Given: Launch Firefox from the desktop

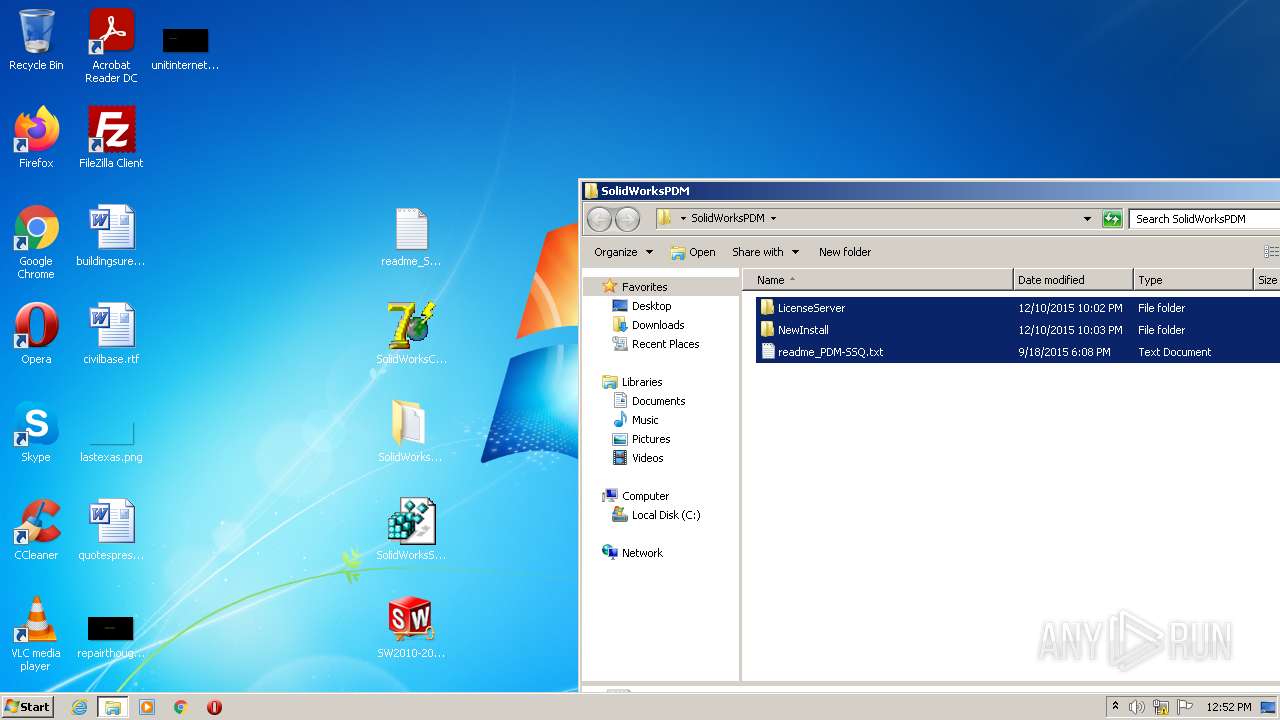Looking at the screenshot, I should tap(36, 138).
